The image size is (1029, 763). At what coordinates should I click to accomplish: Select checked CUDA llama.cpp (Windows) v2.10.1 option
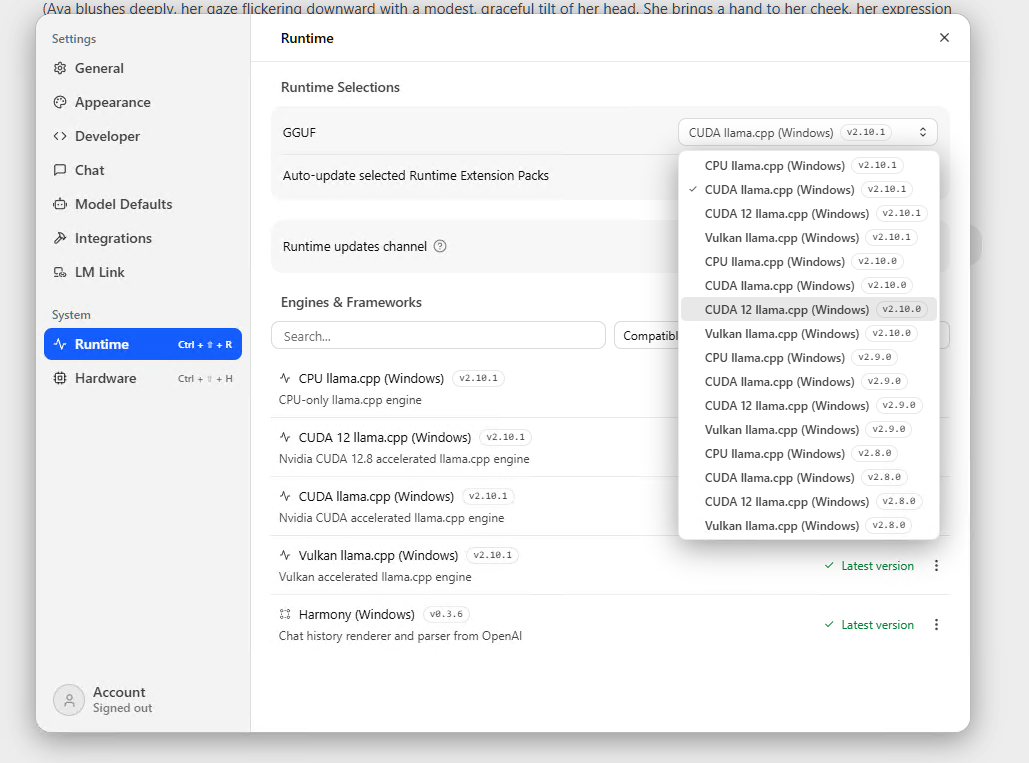coord(808,190)
